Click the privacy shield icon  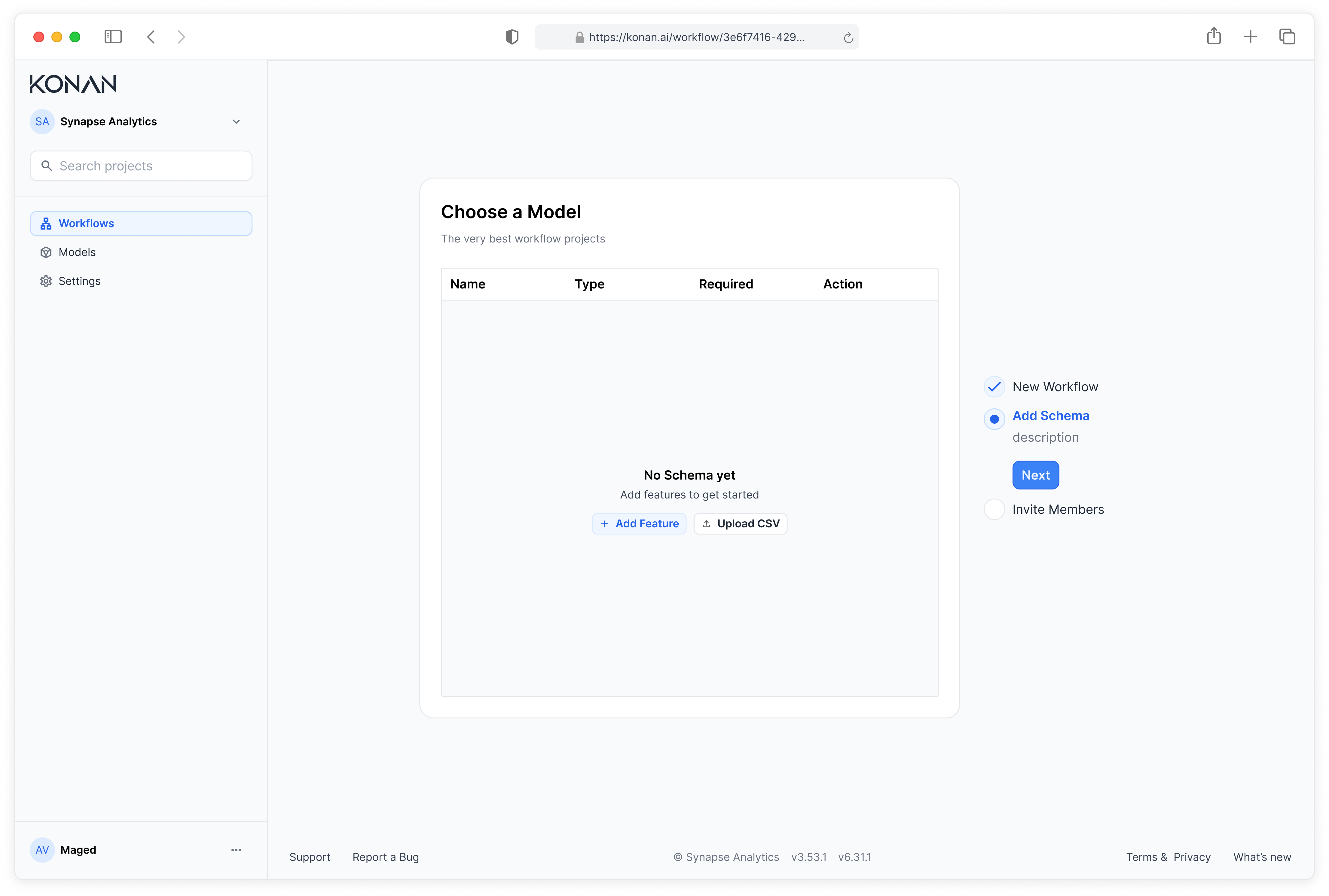coord(512,37)
